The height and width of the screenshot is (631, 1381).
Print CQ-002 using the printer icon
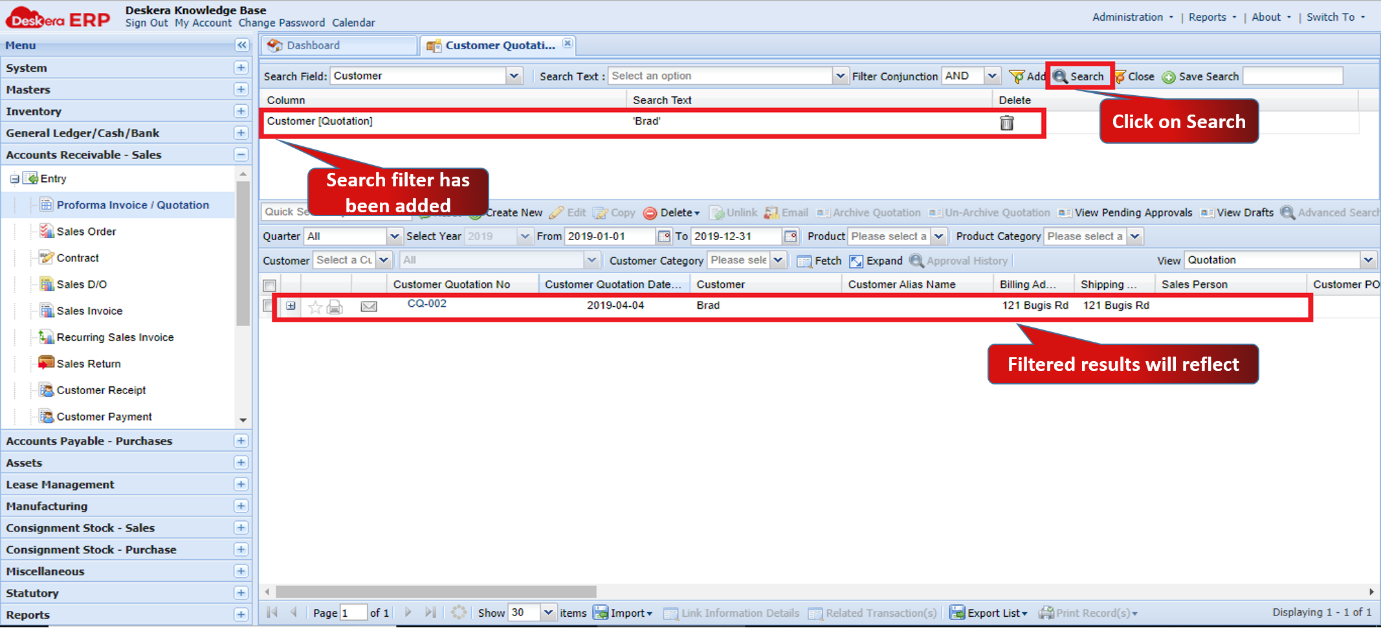[335, 306]
